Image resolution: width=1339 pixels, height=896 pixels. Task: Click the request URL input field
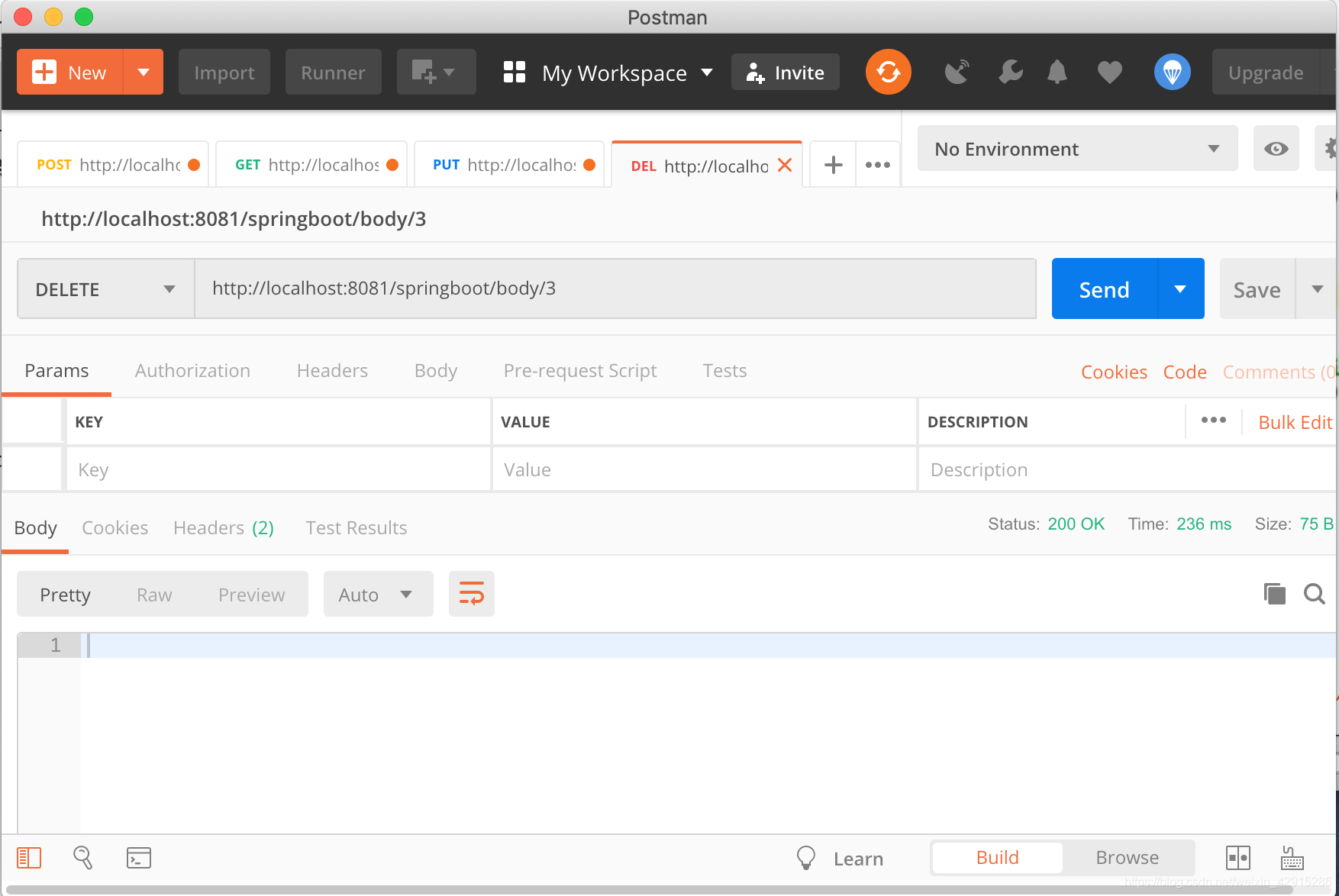(615, 289)
